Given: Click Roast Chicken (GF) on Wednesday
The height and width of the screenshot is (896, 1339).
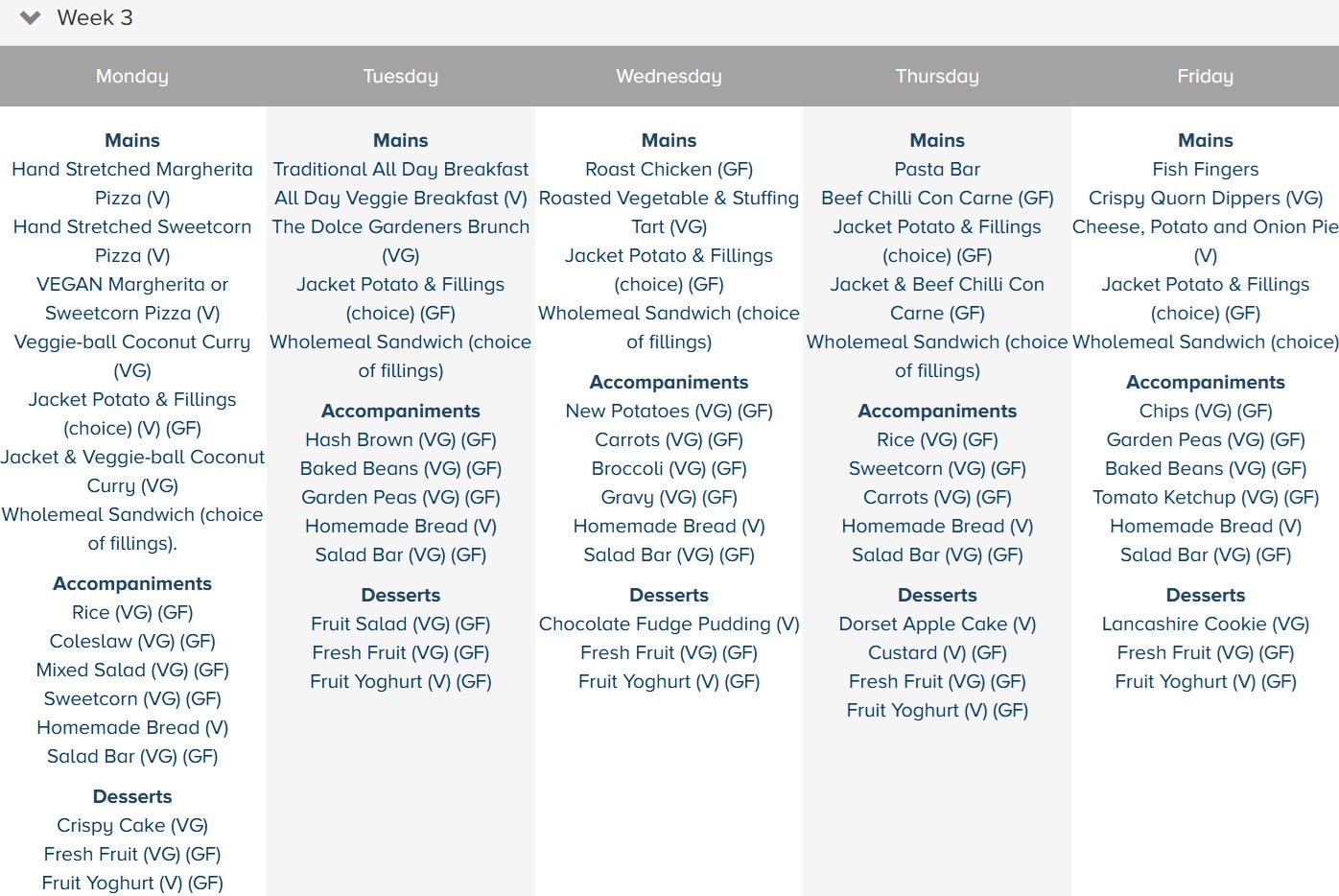Looking at the screenshot, I should (669, 170).
